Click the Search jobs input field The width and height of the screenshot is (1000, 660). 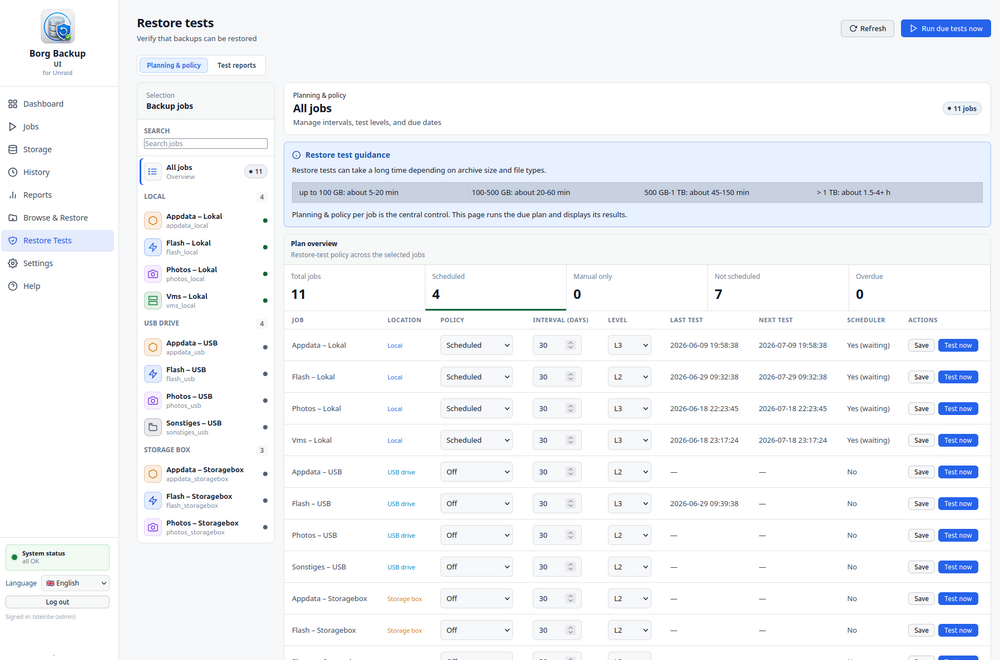[x=205, y=143]
